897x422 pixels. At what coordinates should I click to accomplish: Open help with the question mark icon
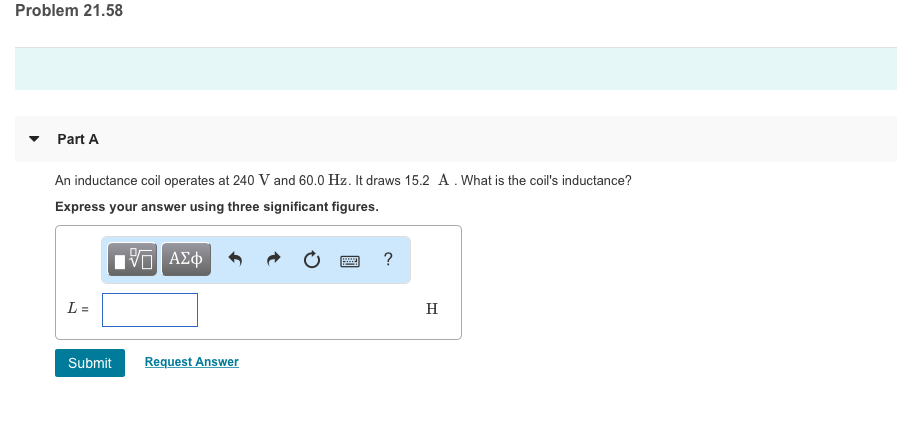point(388,260)
